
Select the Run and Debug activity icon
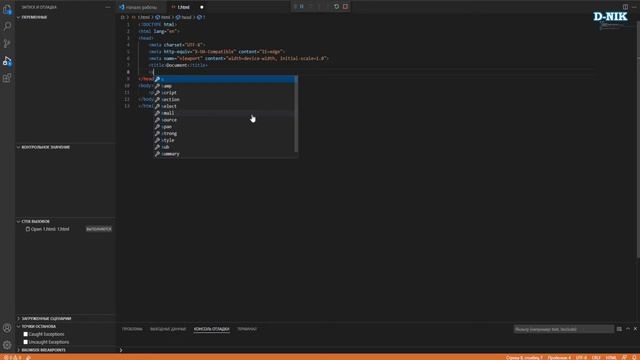tap(7, 61)
